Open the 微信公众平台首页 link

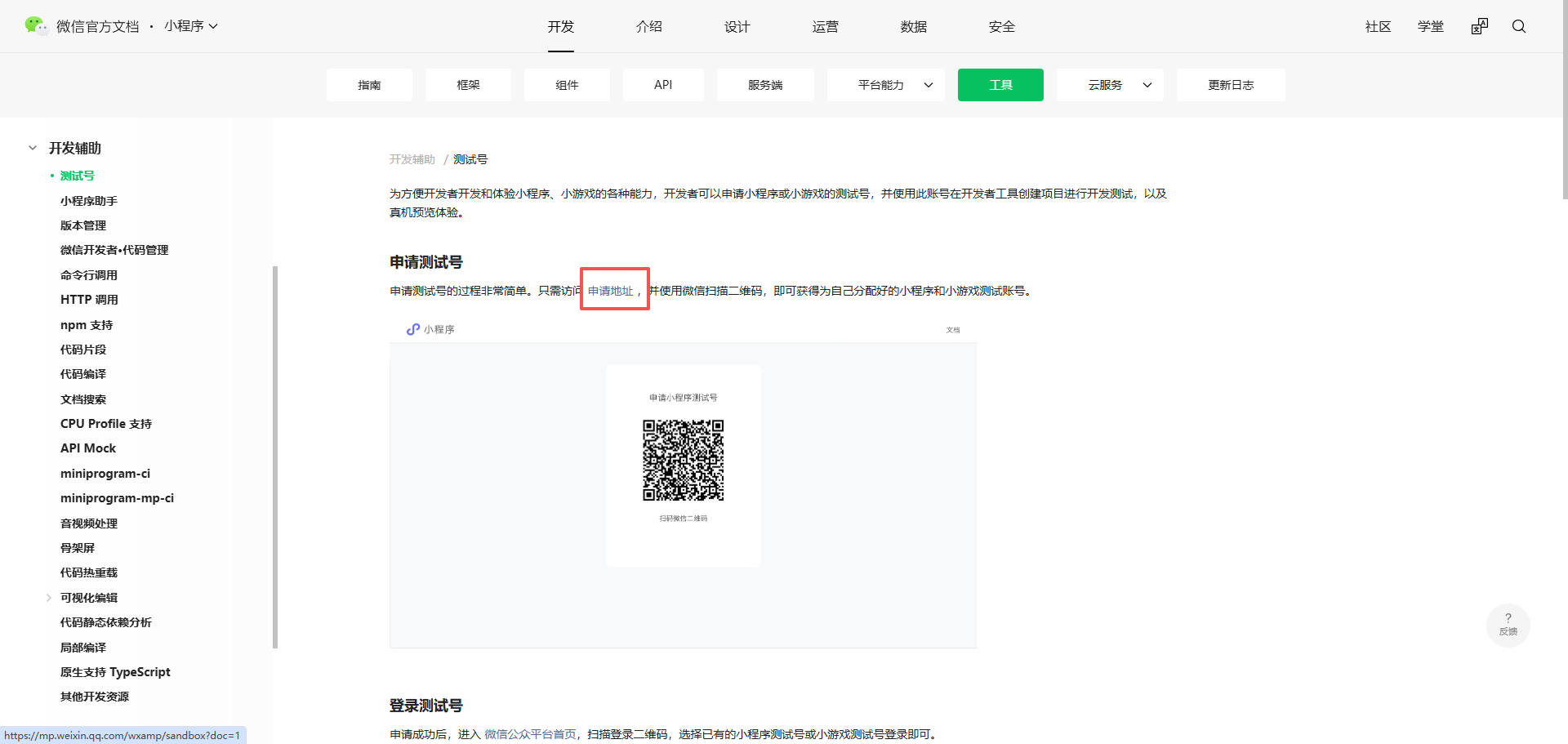point(530,734)
